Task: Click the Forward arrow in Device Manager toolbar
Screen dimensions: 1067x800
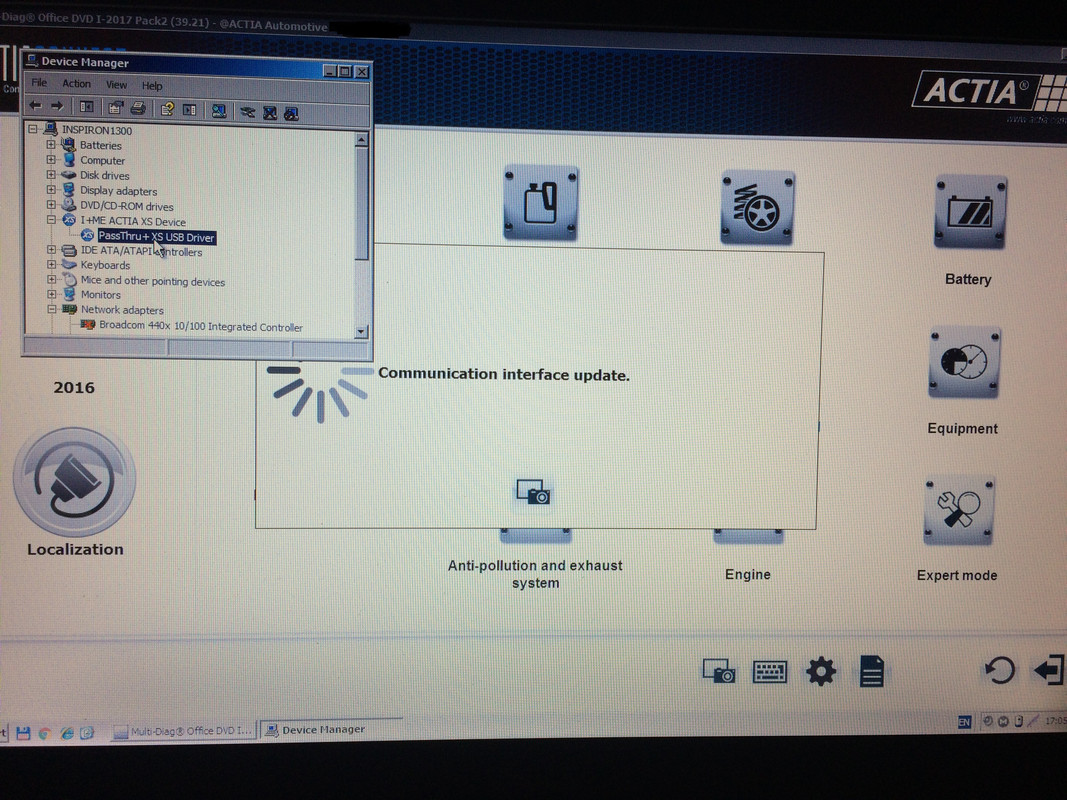Action: point(57,106)
